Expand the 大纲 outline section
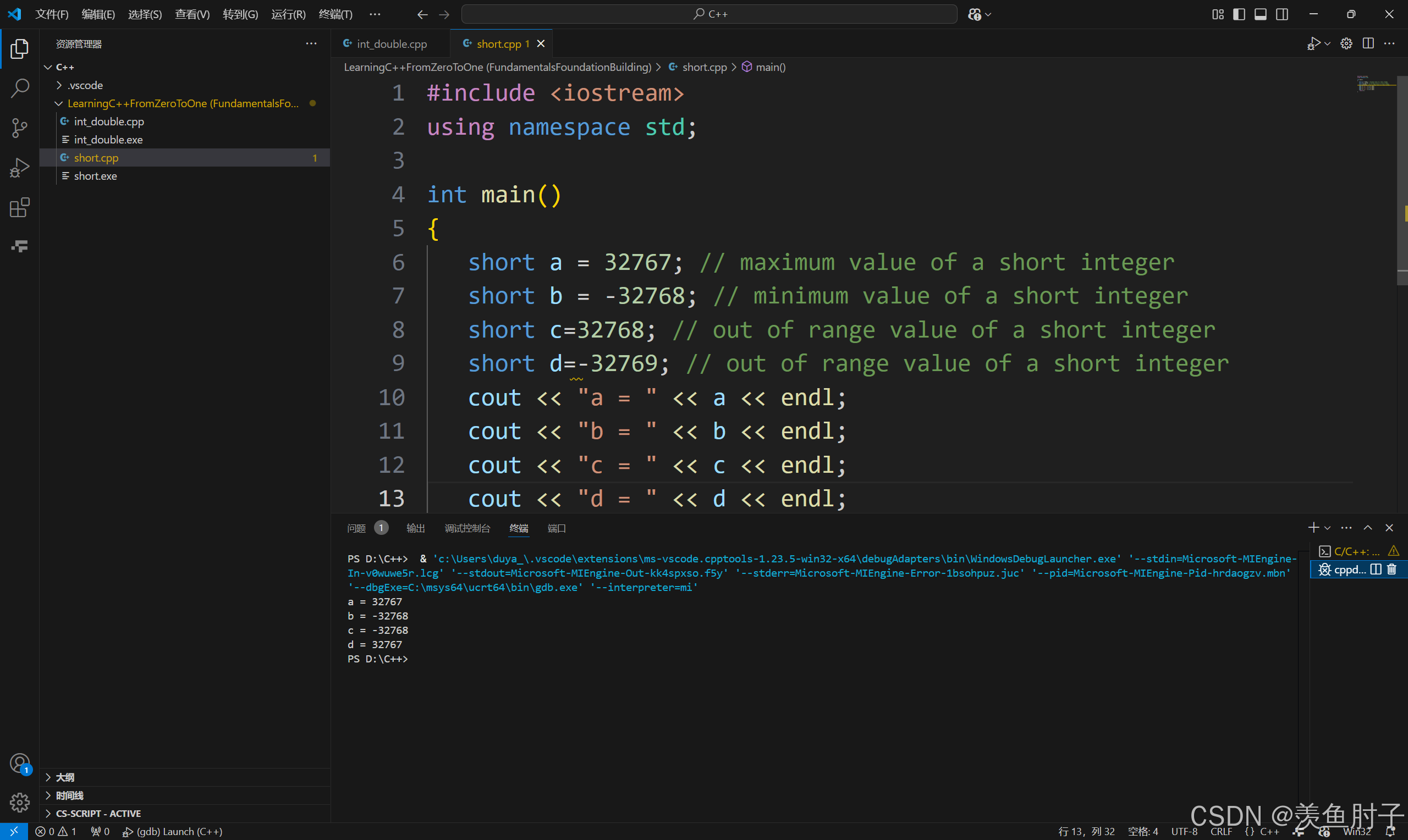Viewport: 1408px width, 840px height. [65, 777]
